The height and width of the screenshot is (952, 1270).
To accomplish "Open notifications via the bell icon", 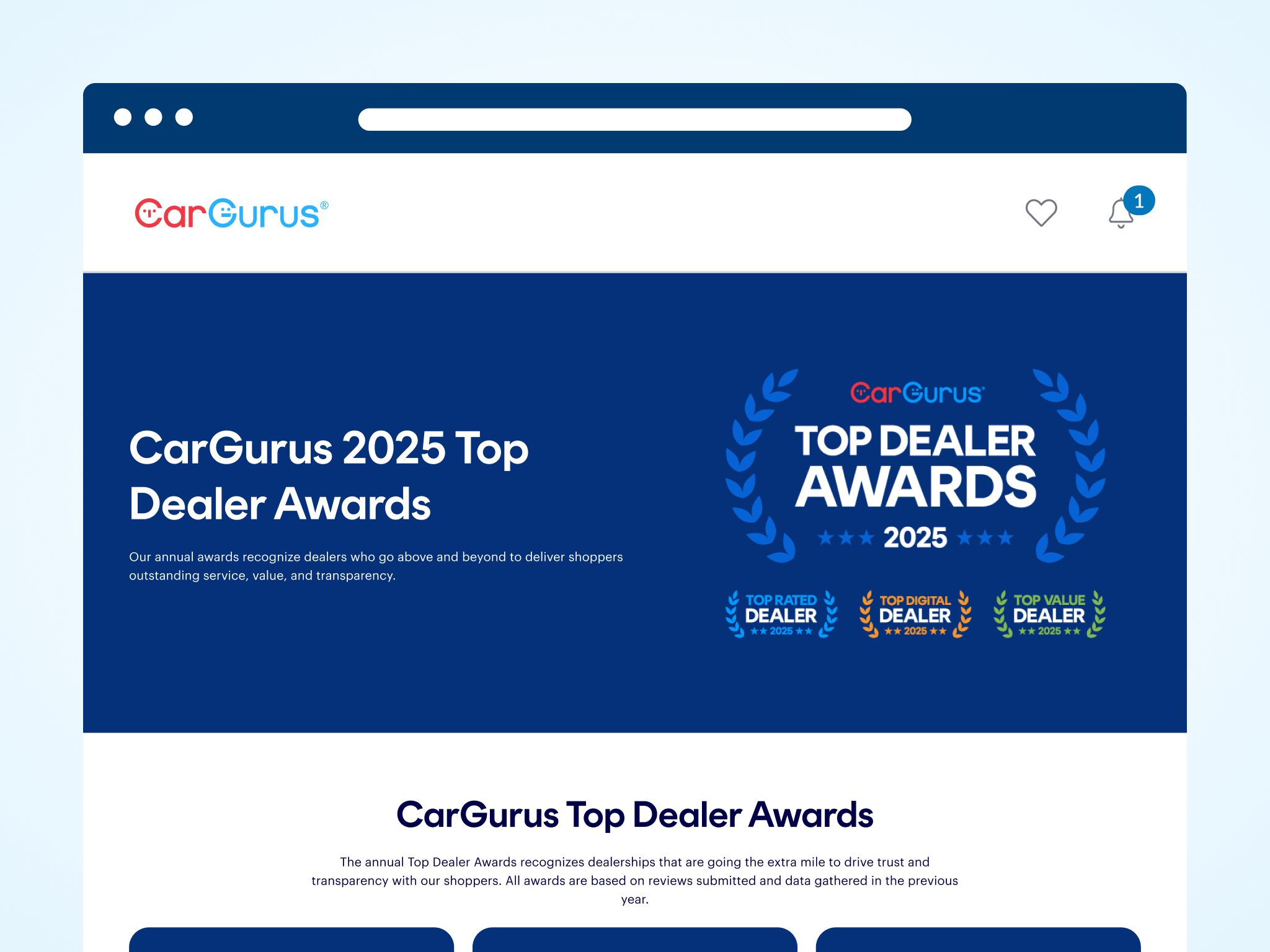I will [1121, 214].
